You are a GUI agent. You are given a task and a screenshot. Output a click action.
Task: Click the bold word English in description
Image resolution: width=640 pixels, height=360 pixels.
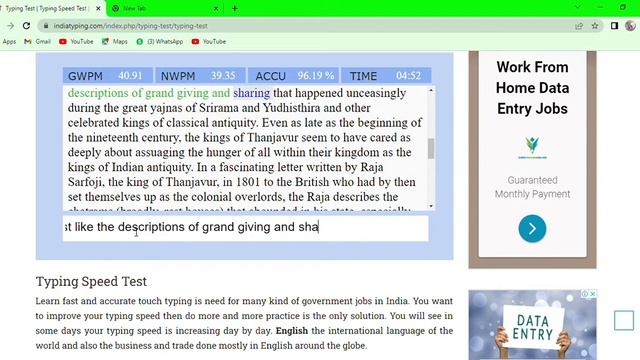(291, 331)
